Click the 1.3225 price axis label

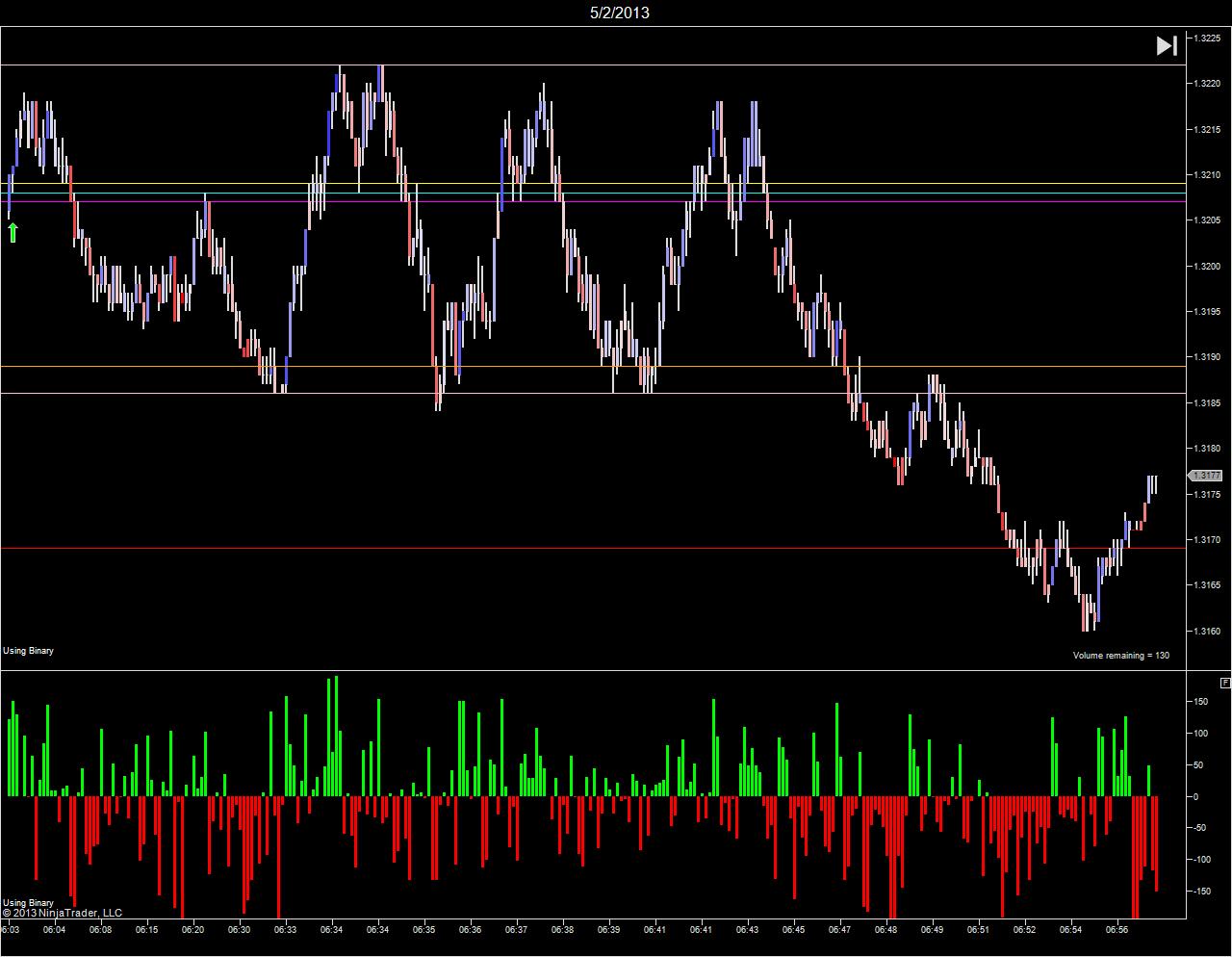(1207, 38)
